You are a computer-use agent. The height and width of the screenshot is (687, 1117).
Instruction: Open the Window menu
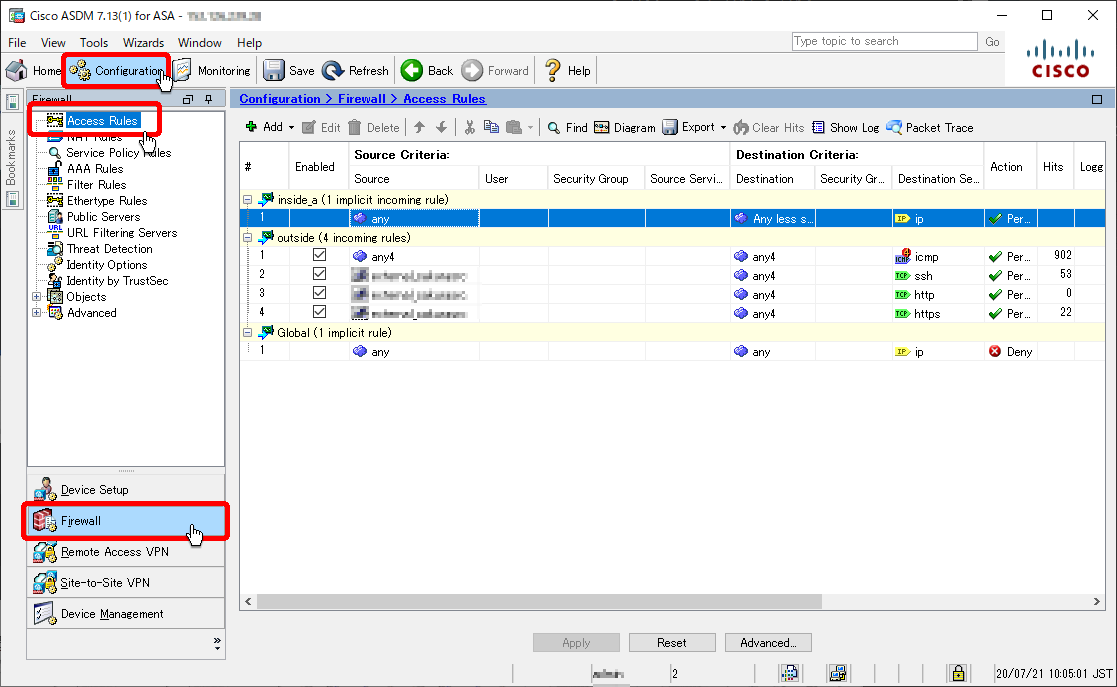click(199, 43)
